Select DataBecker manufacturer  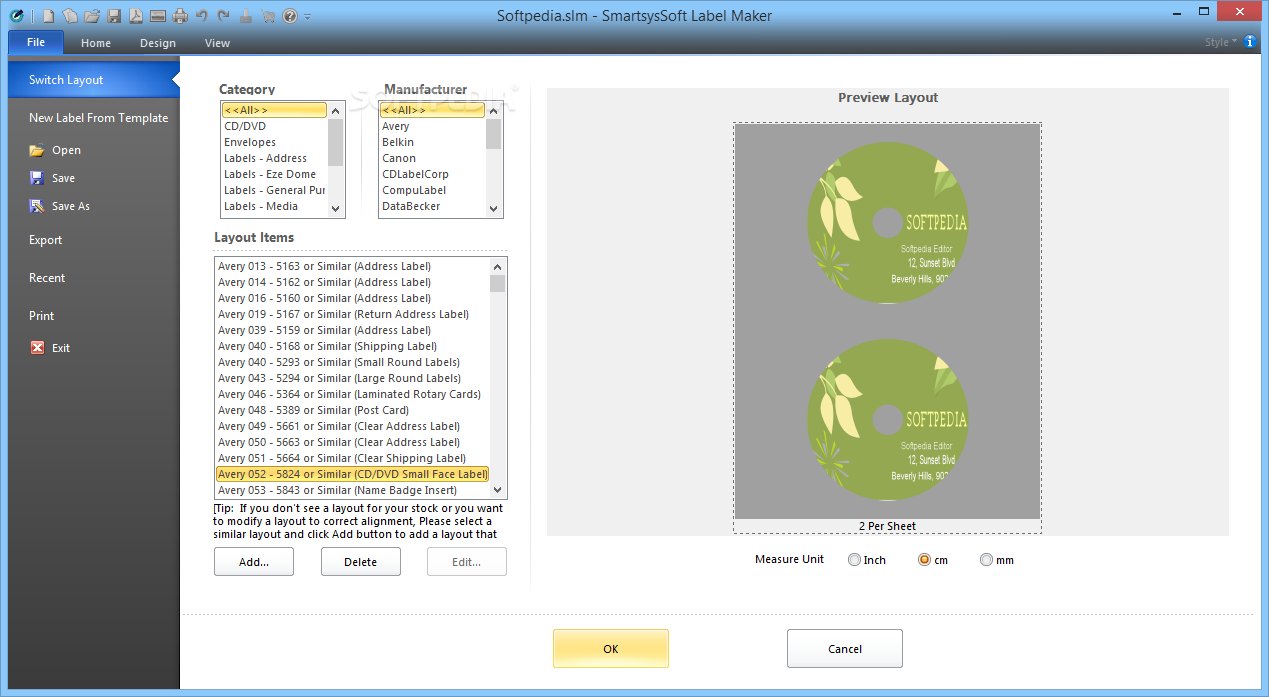click(411, 206)
